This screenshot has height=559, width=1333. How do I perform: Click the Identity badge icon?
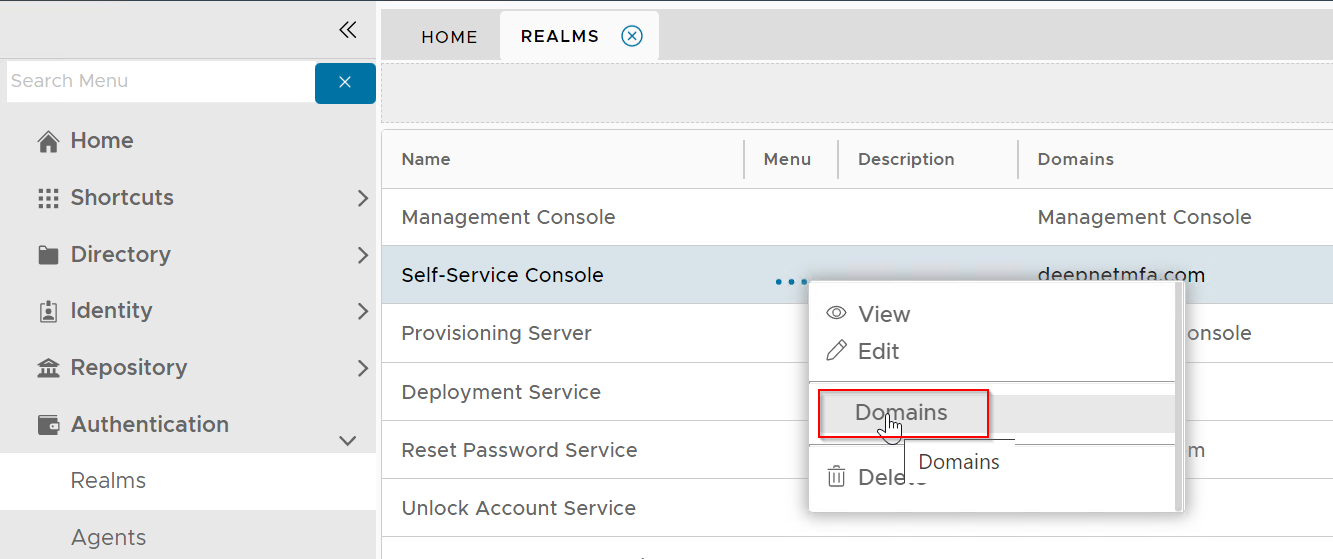48,312
